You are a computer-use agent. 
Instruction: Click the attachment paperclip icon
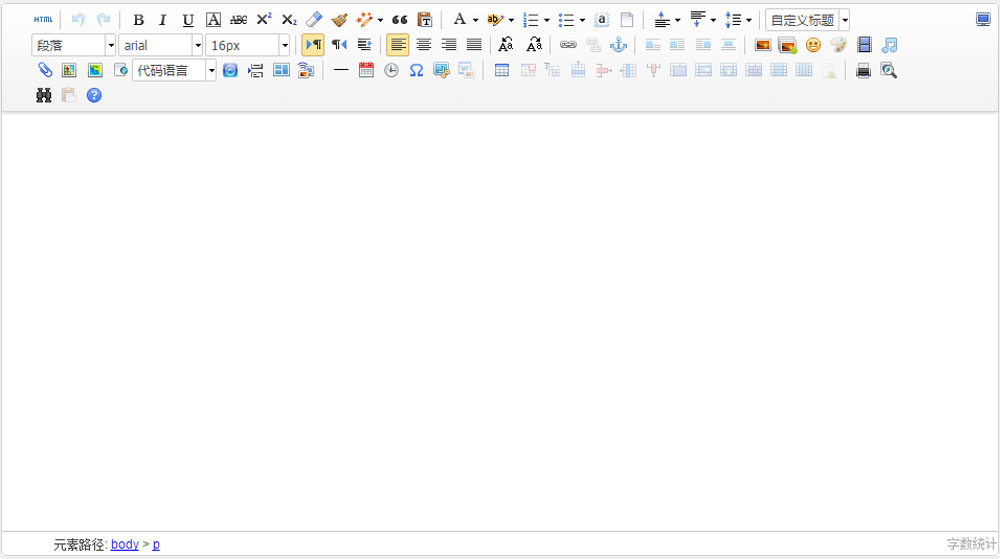[x=44, y=70]
